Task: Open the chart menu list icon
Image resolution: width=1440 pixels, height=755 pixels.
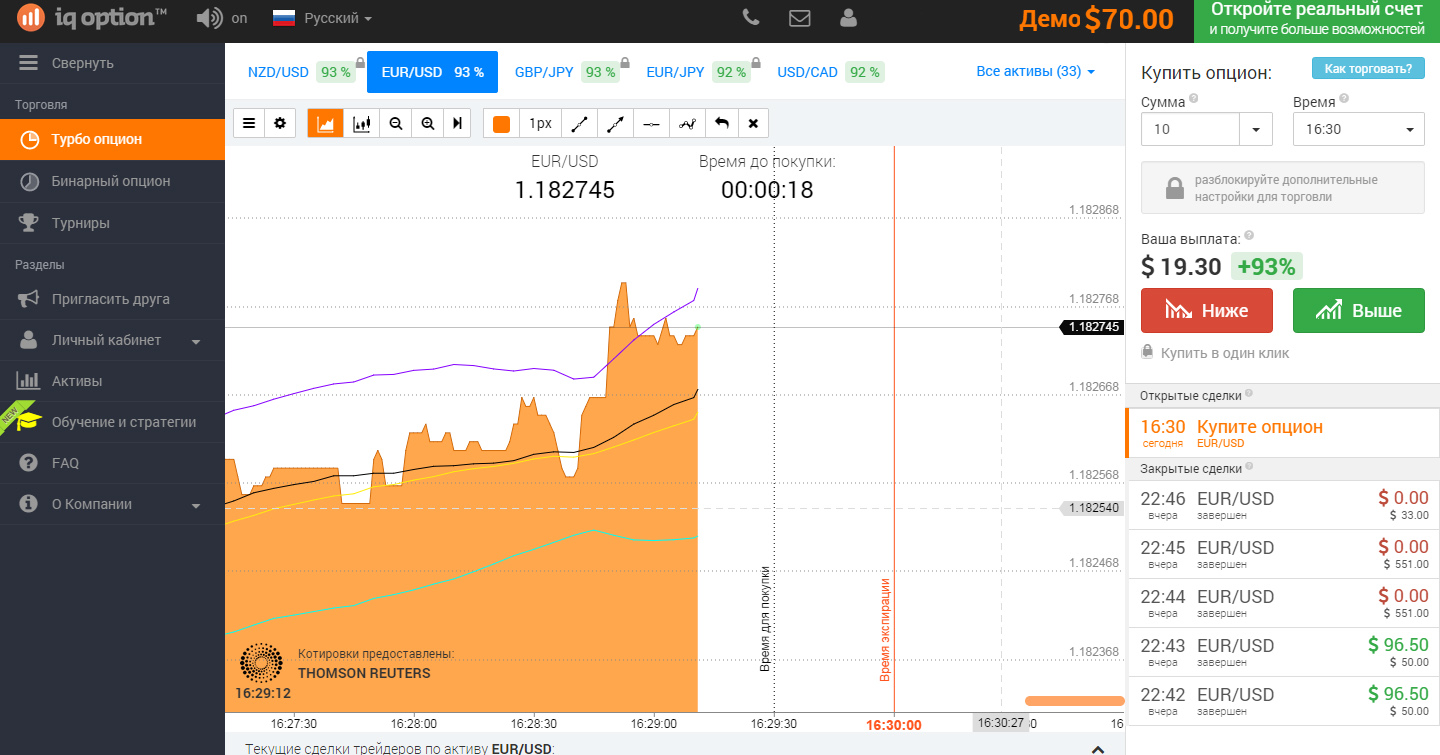Action: point(249,123)
